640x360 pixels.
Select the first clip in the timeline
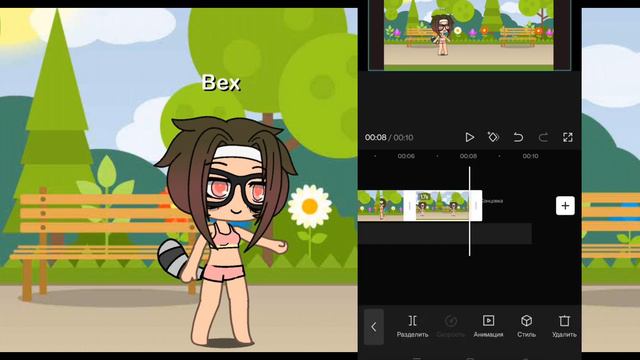[380, 206]
